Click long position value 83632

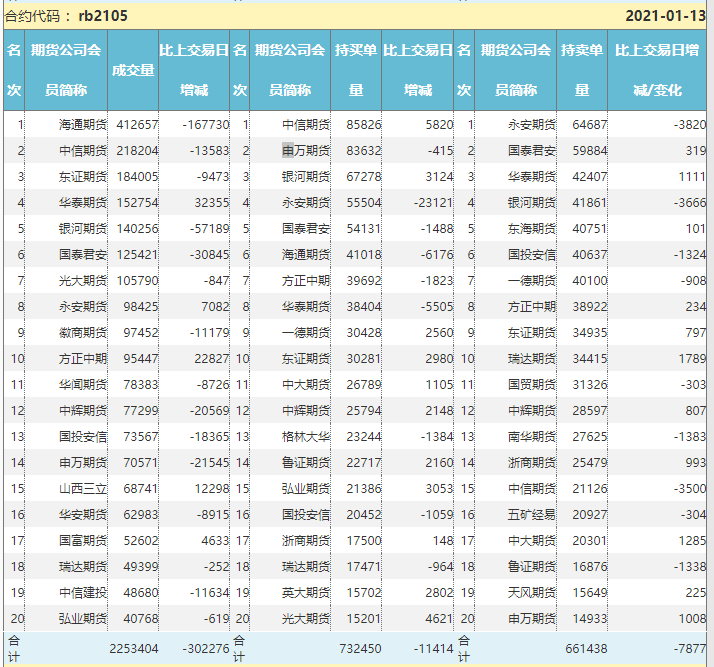363,150
